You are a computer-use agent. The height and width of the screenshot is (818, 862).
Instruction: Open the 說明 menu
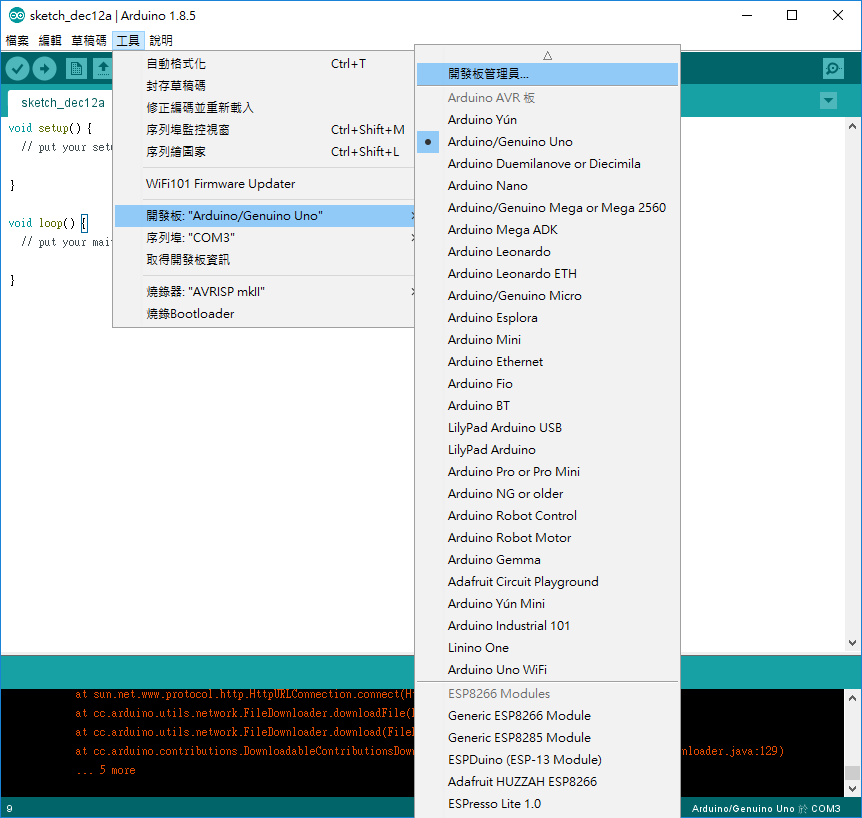pos(161,40)
